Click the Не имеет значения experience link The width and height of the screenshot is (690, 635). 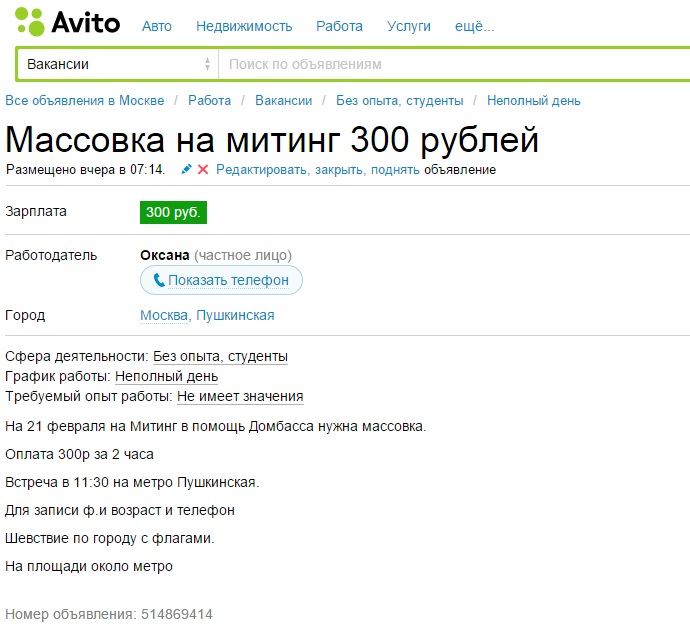[x=240, y=396]
